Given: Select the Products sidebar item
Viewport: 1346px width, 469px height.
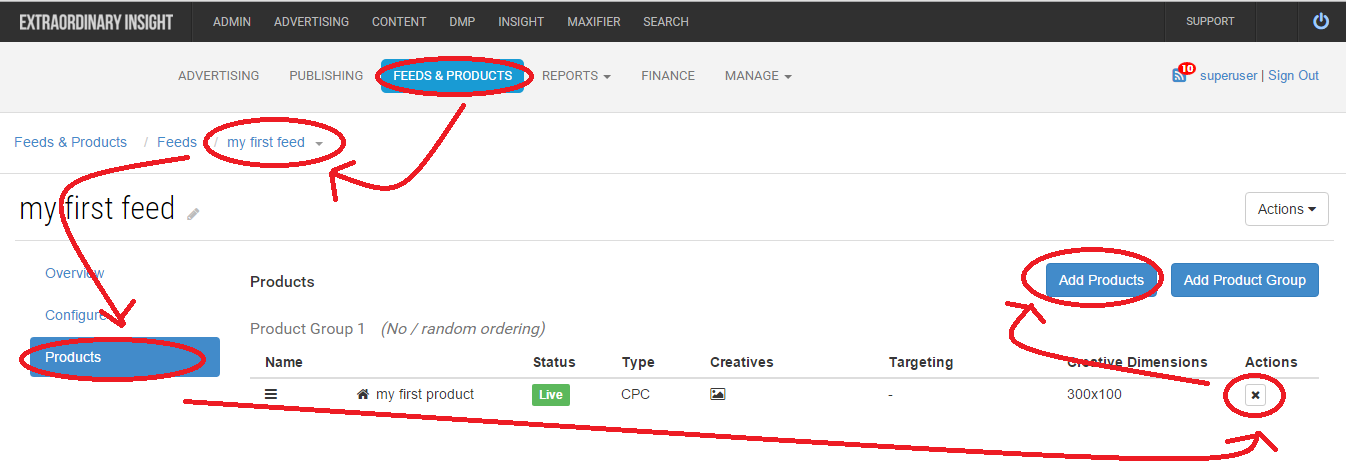Looking at the screenshot, I should coord(125,357).
